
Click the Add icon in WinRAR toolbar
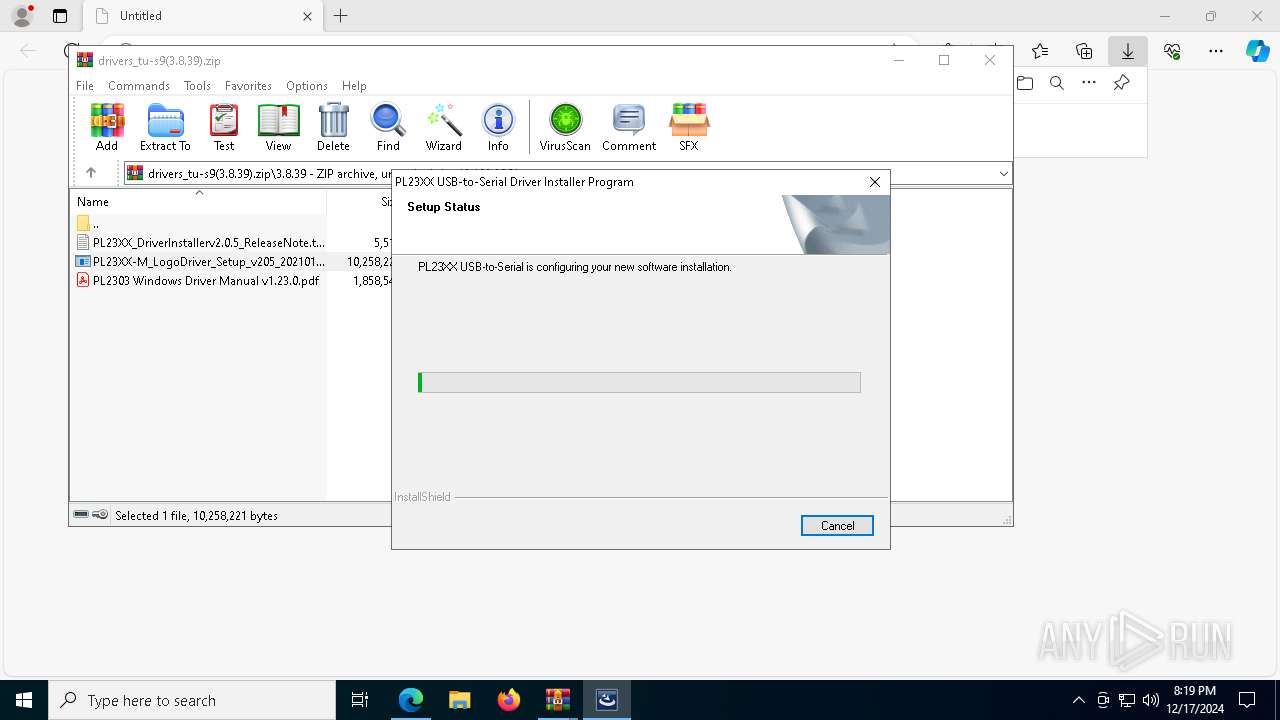(x=107, y=127)
